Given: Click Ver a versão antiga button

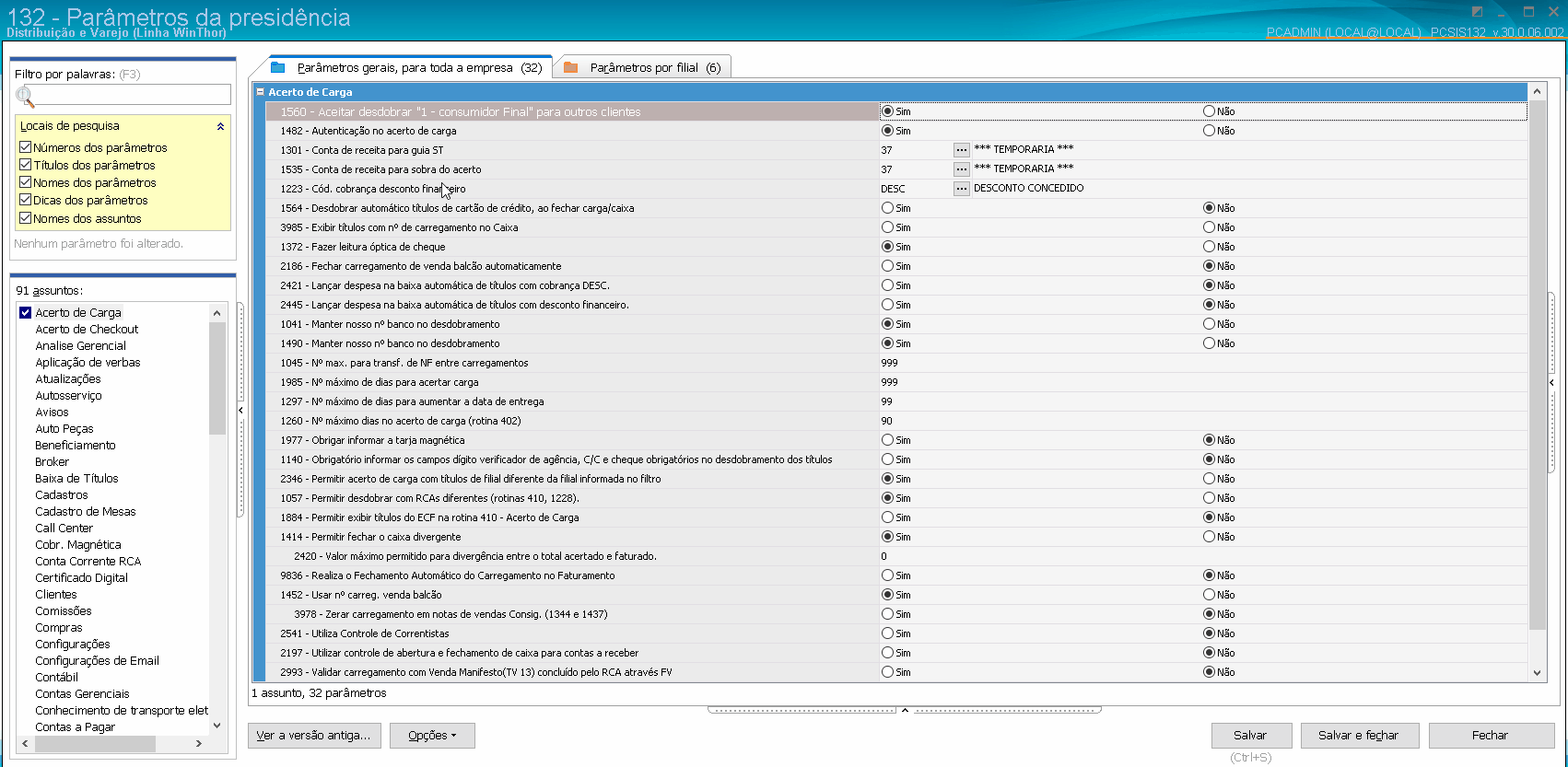Looking at the screenshot, I should click(314, 736).
